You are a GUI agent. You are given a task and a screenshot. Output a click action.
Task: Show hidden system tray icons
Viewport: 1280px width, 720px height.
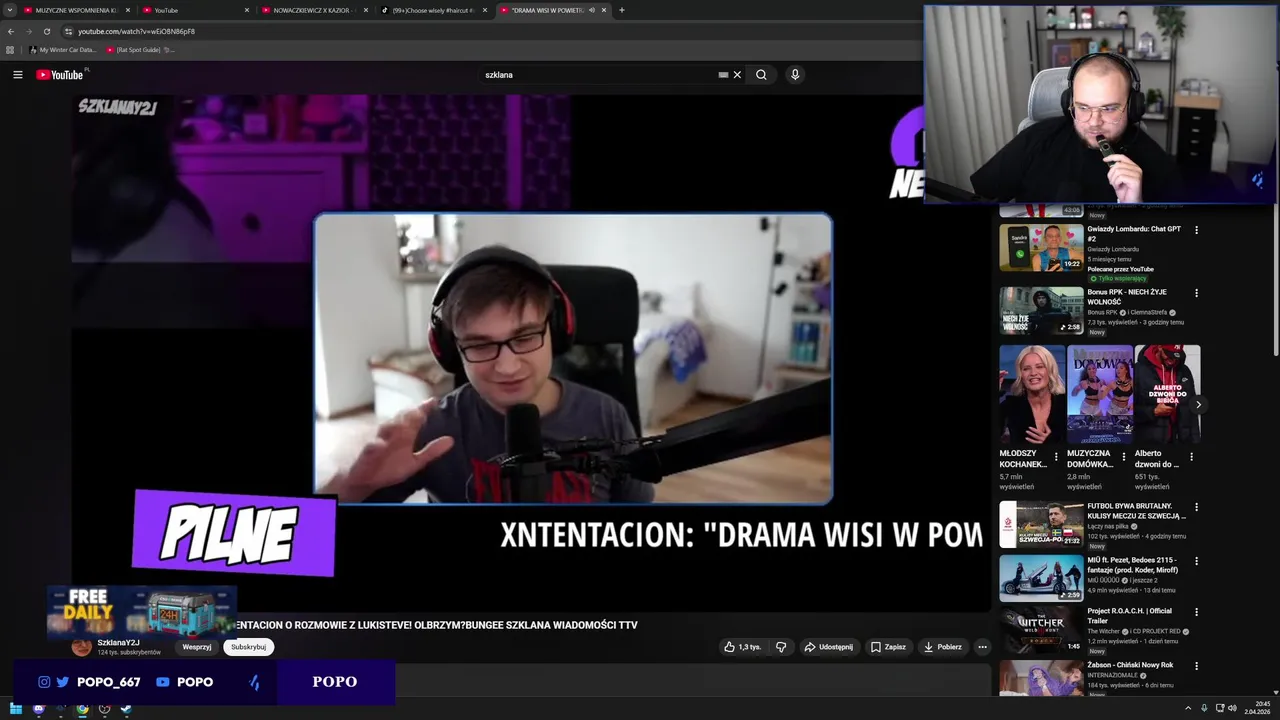pyautogui.click(x=1189, y=709)
